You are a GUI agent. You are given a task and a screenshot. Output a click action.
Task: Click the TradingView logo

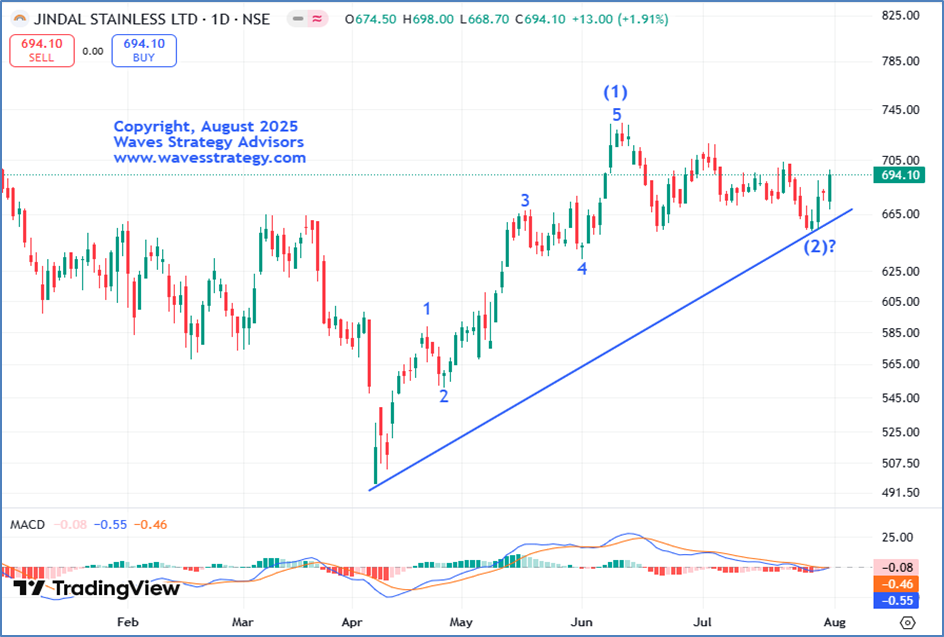96,588
